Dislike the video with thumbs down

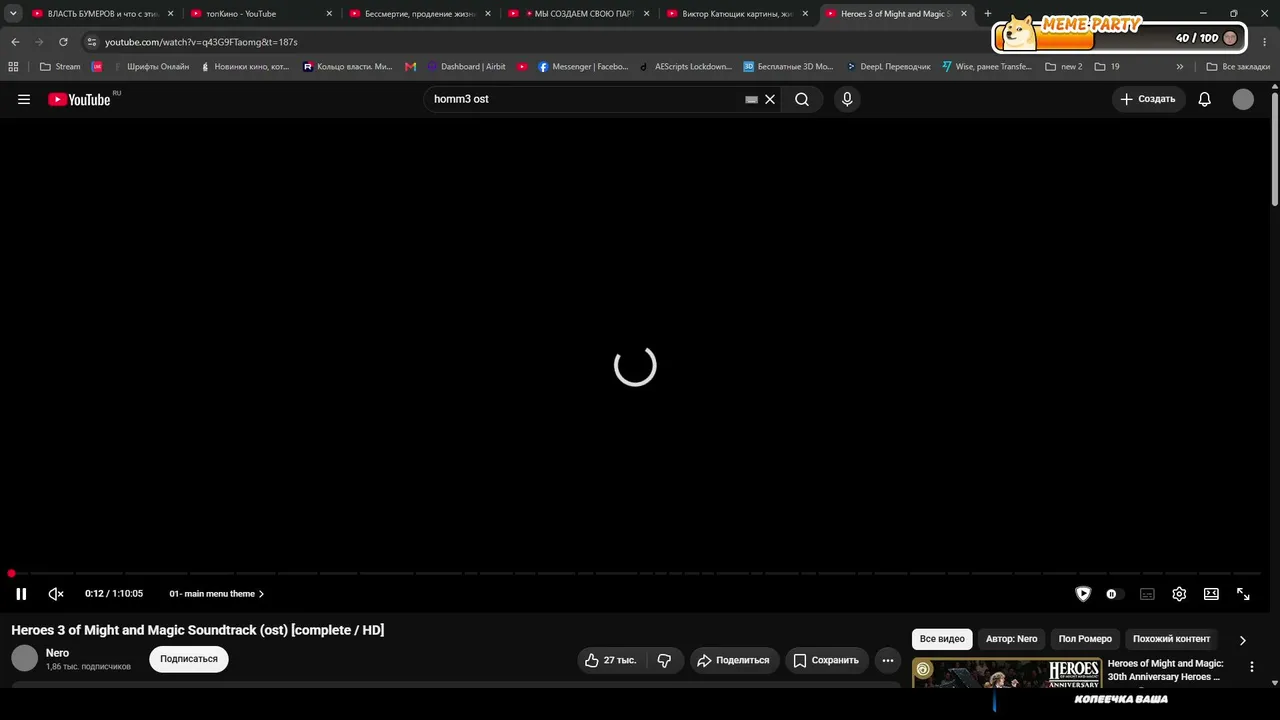pos(664,660)
